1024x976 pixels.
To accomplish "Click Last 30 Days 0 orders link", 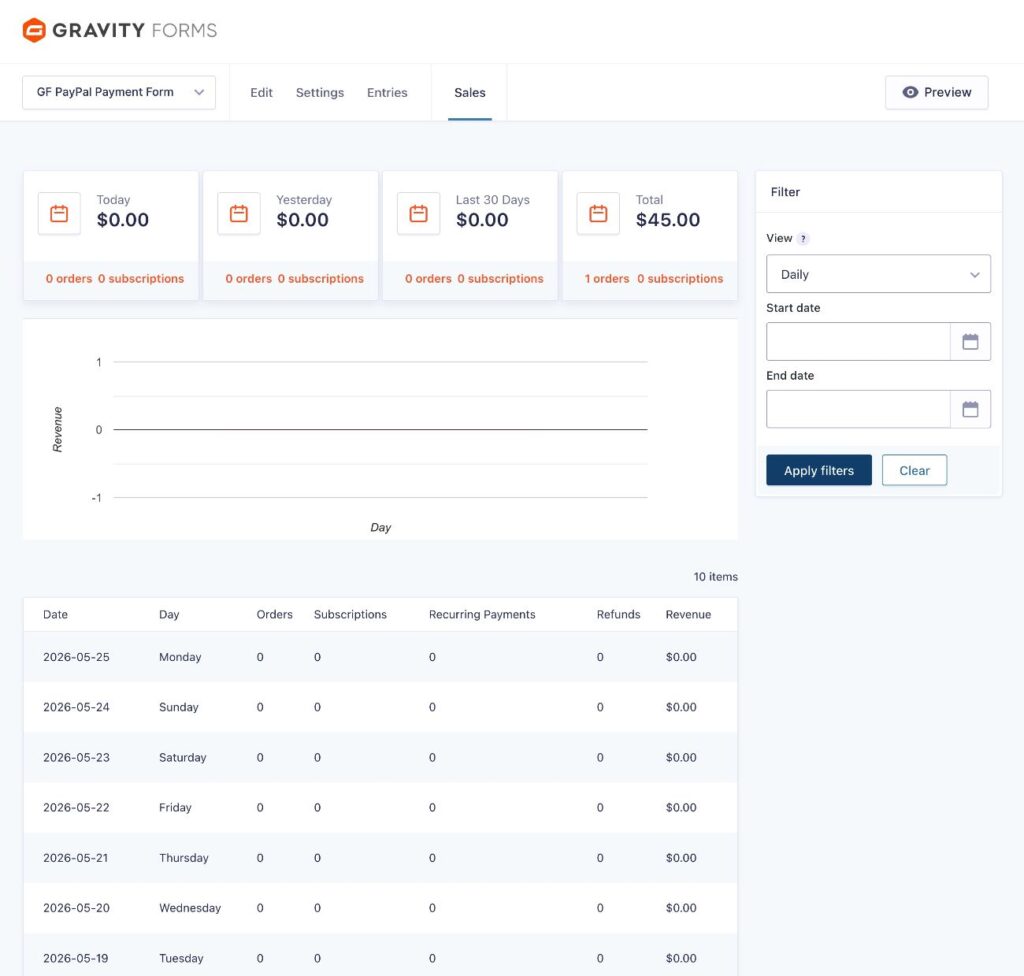I will pos(428,279).
